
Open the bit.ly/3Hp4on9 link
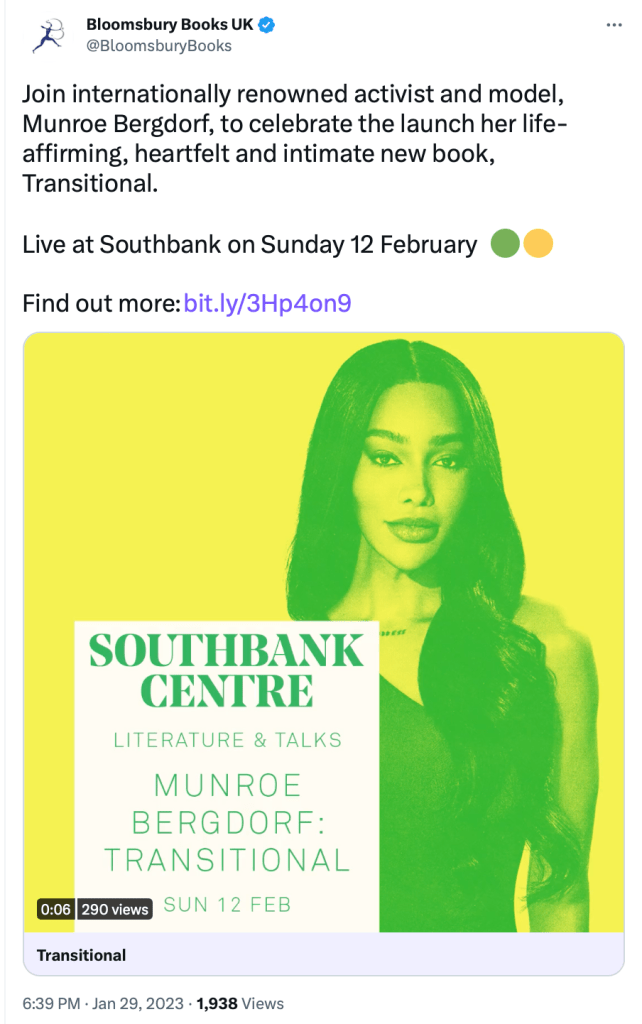(x=267, y=303)
